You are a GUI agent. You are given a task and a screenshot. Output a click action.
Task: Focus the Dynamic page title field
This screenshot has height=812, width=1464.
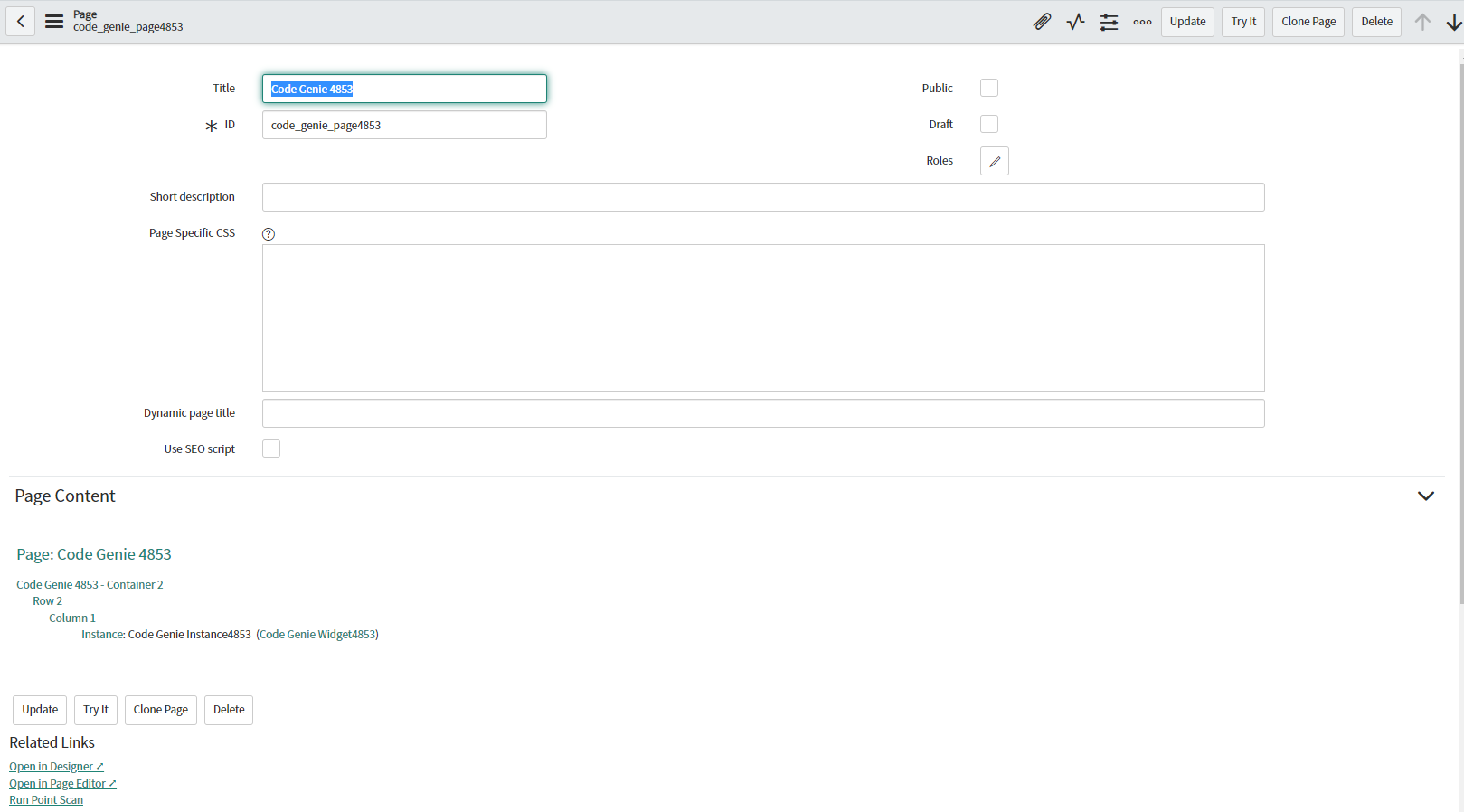[763, 413]
